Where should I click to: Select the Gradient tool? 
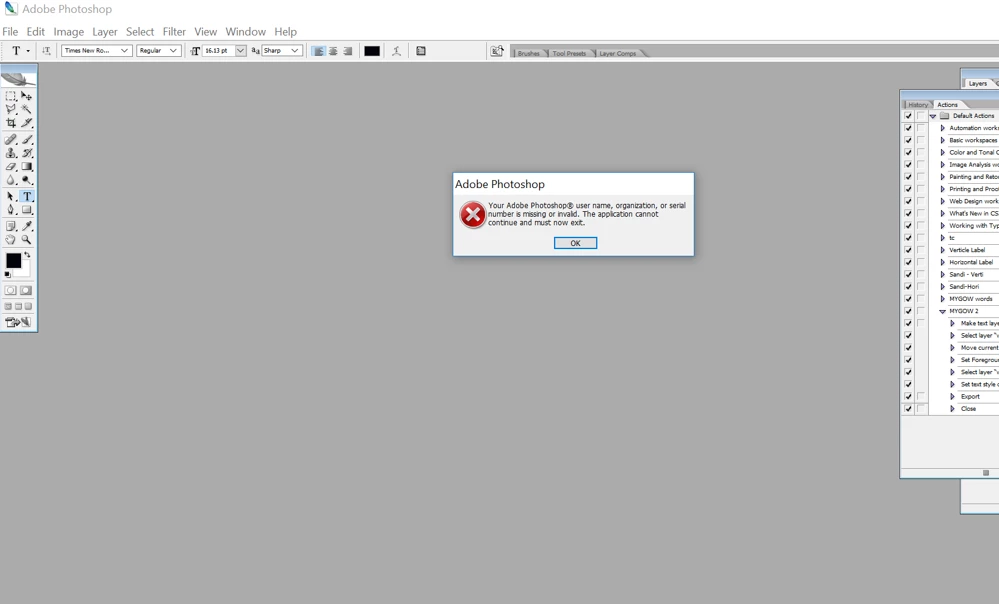(26, 166)
